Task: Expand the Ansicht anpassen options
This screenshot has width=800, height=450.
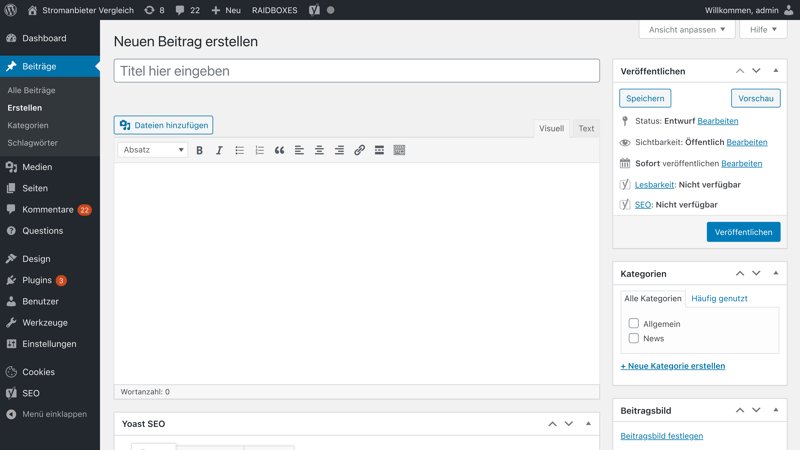Action: (x=687, y=30)
